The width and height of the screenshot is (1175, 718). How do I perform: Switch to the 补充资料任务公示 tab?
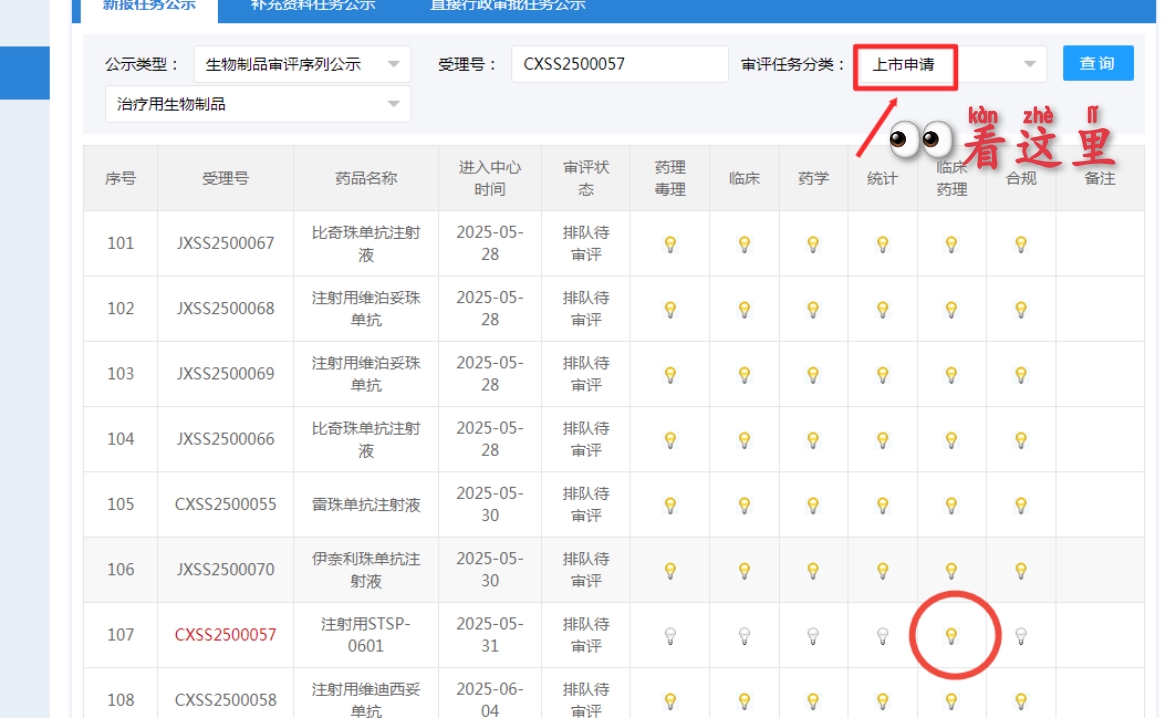(312, 6)
